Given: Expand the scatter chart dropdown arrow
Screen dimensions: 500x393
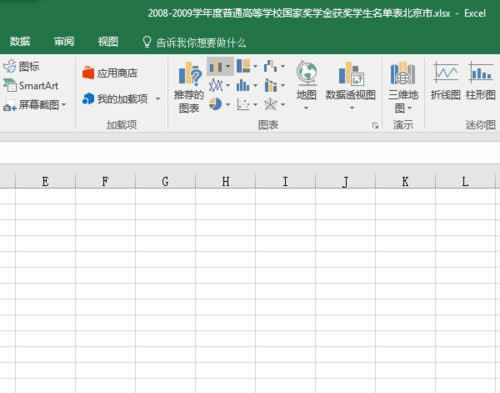Looking at the screenshot, I should tap(255, 105).
